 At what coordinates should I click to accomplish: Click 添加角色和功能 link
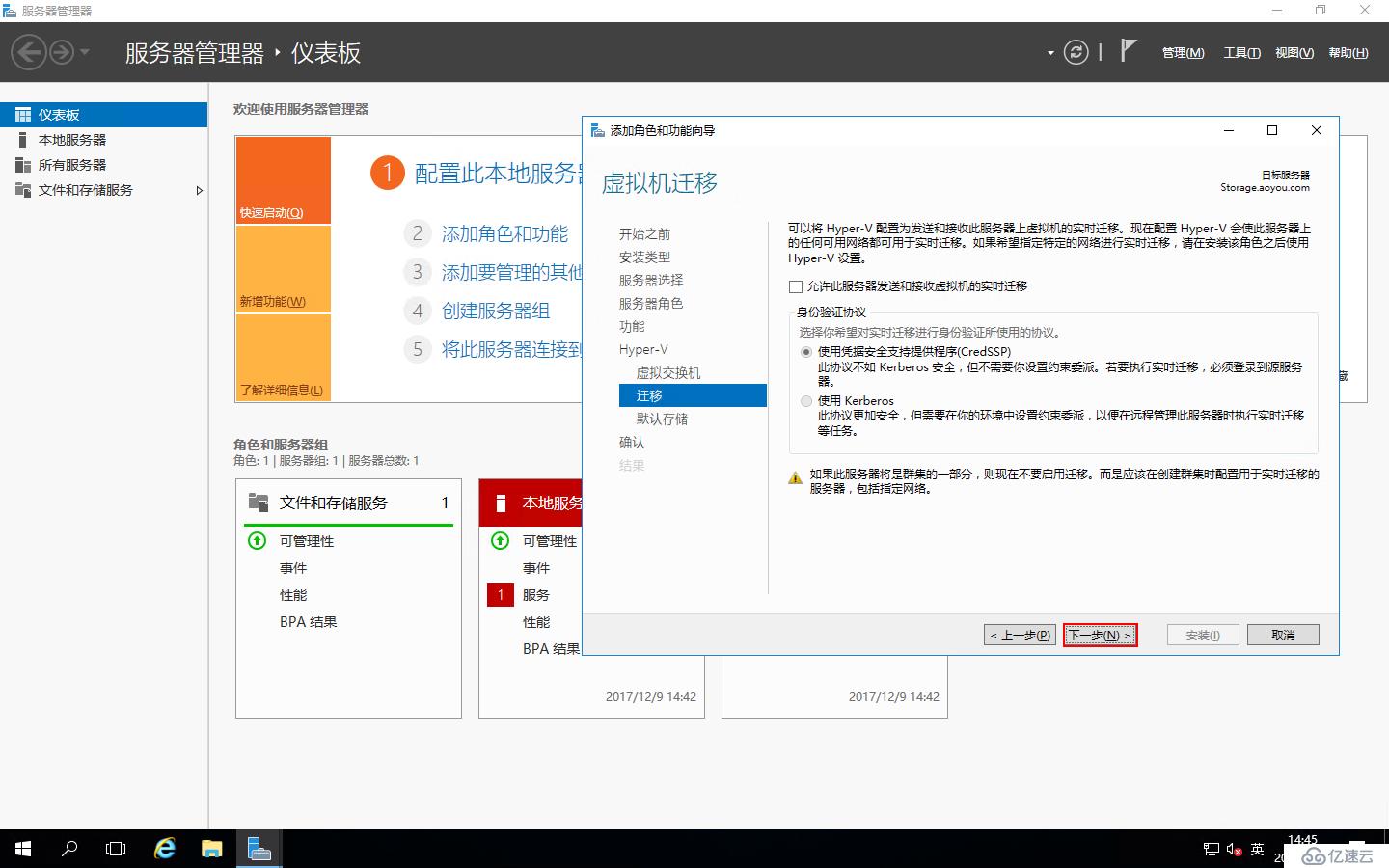(x=504, y=233)
